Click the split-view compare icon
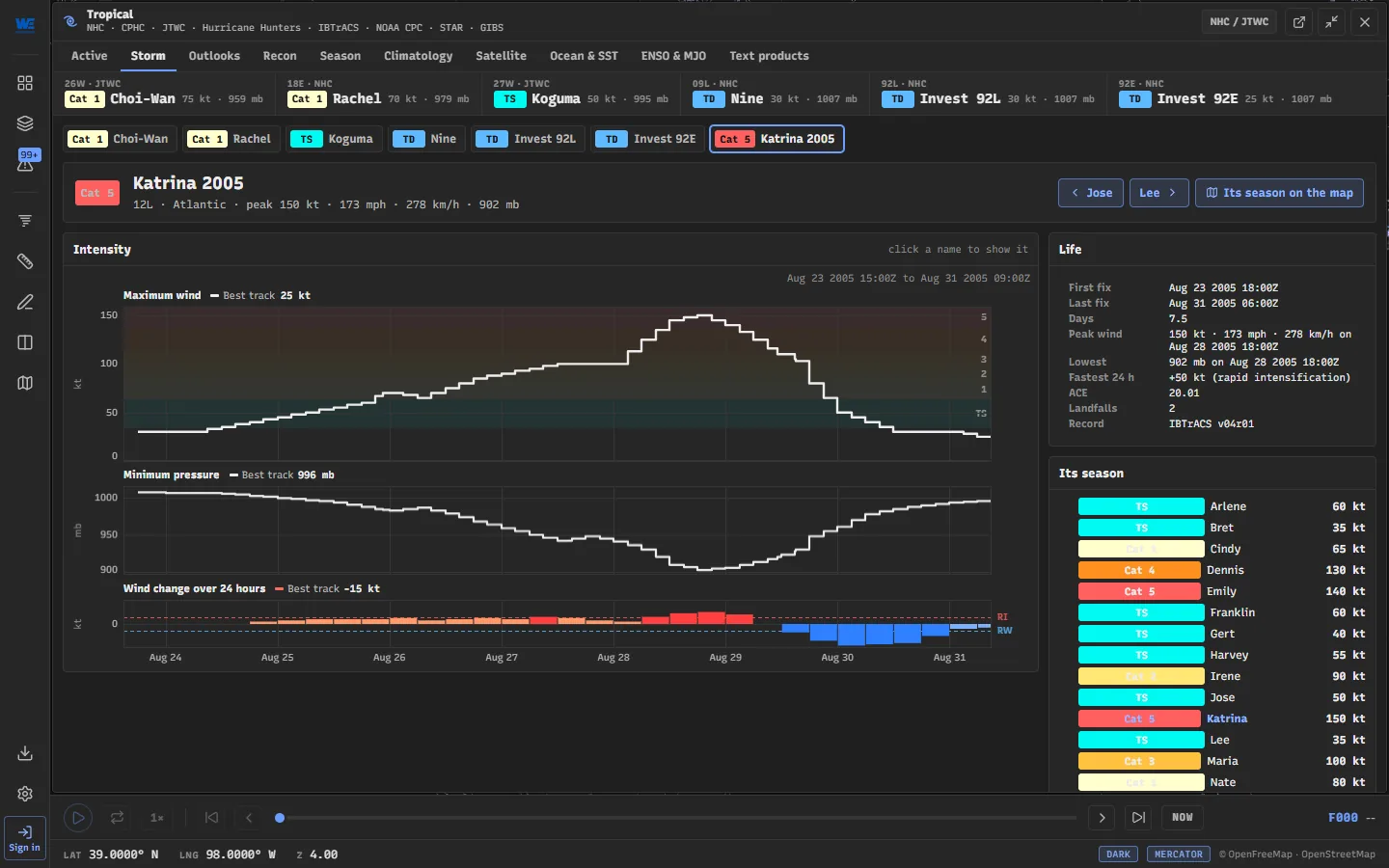The height and width of the screenshot is (868, 1389). [25, 342]
